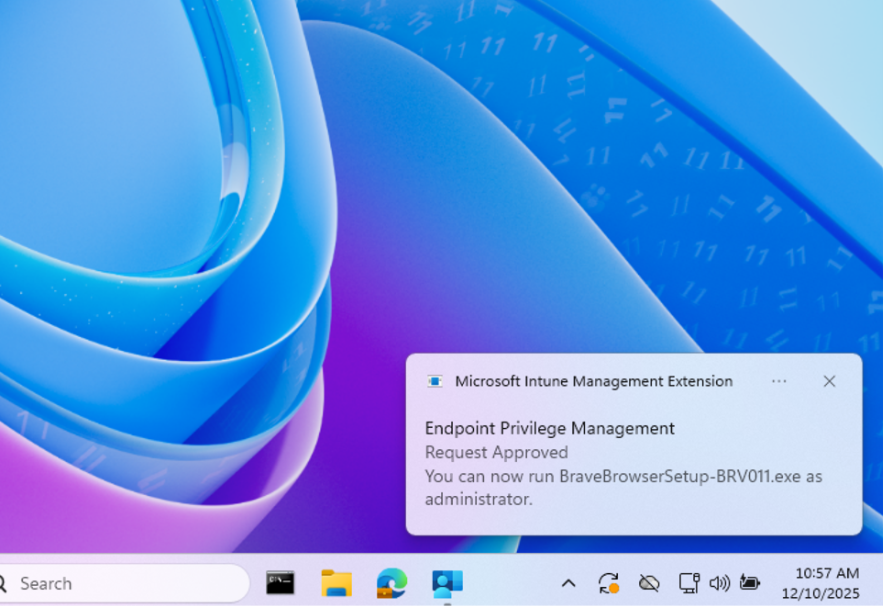Open the clock and date flyout
Image resolution: width=883 pixels, height=606 pixels.
(826, 583)
